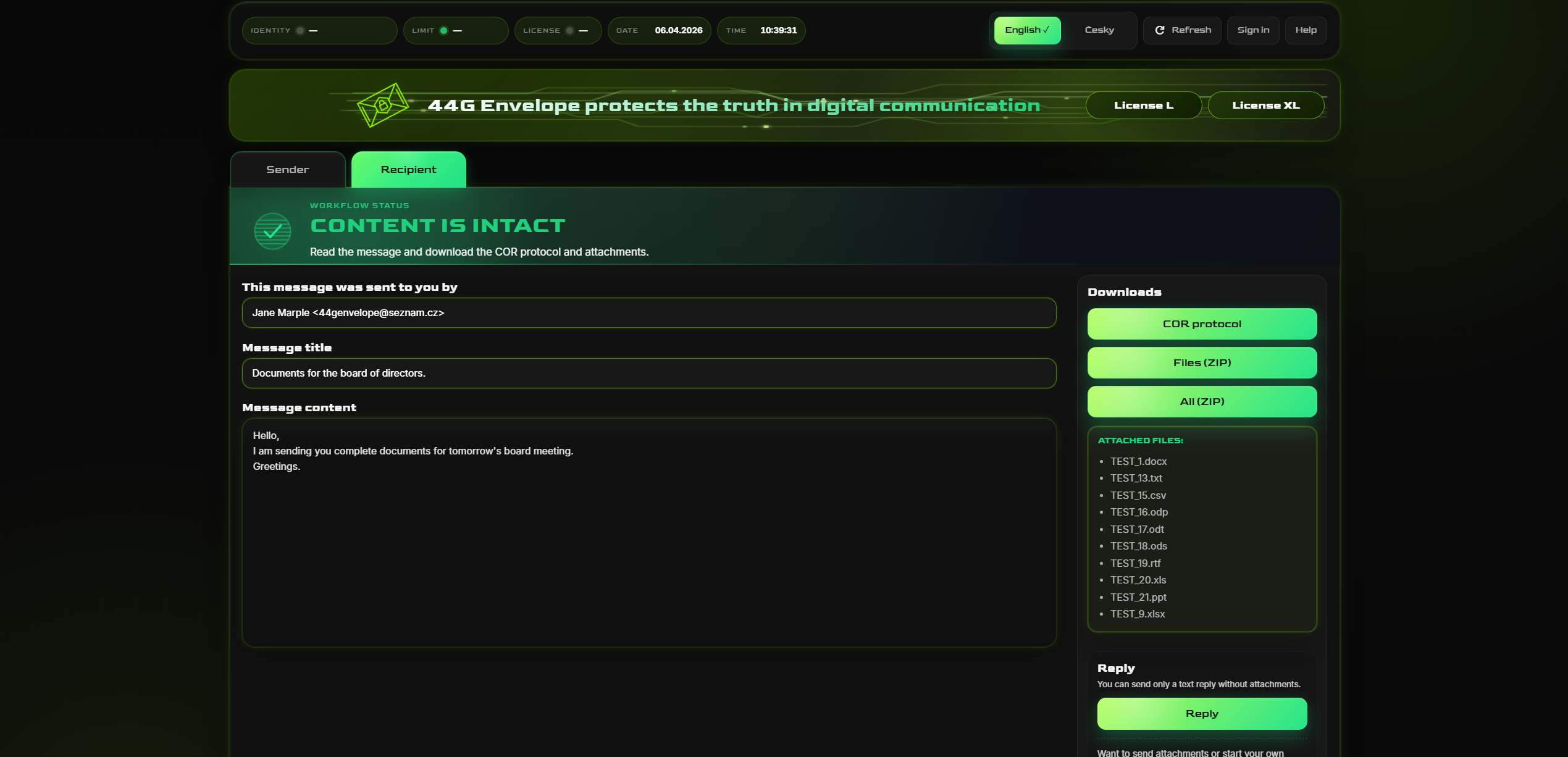Open the Help page
The image size is (1568, 757).
pyautogui.click(x=1306, y=30)
